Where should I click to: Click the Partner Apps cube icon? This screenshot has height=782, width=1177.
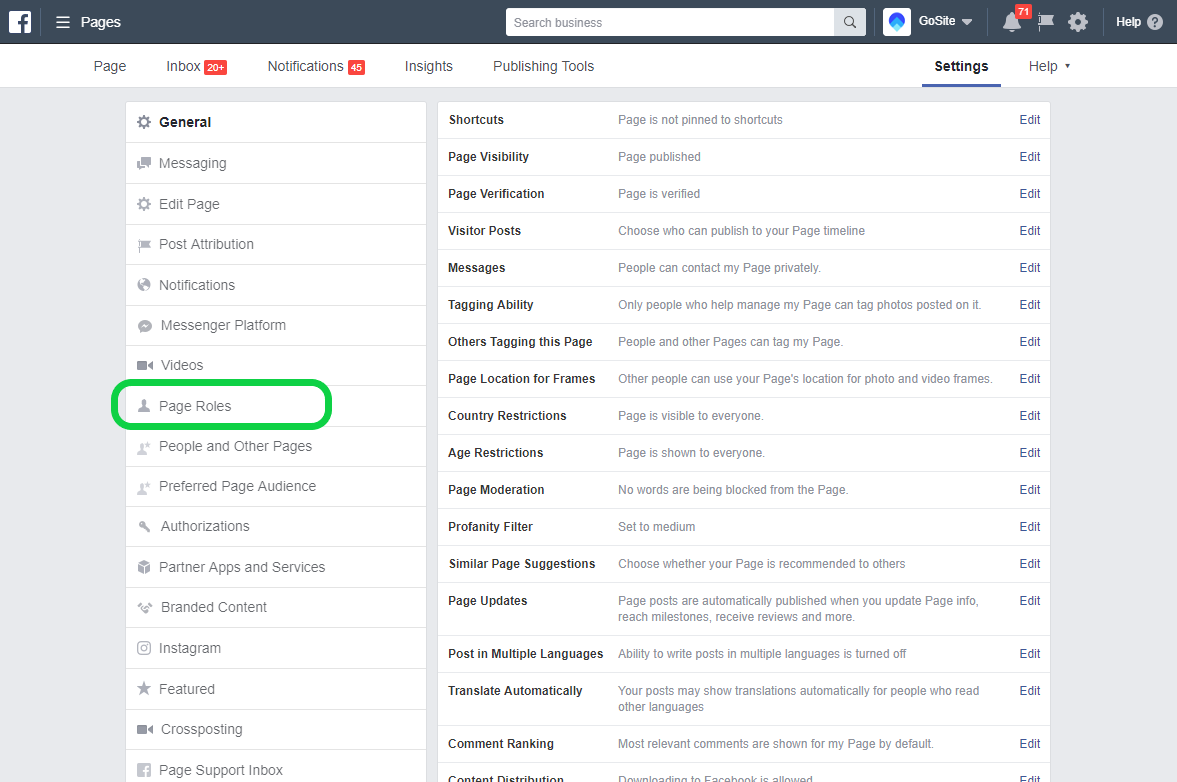coord(144,567)
